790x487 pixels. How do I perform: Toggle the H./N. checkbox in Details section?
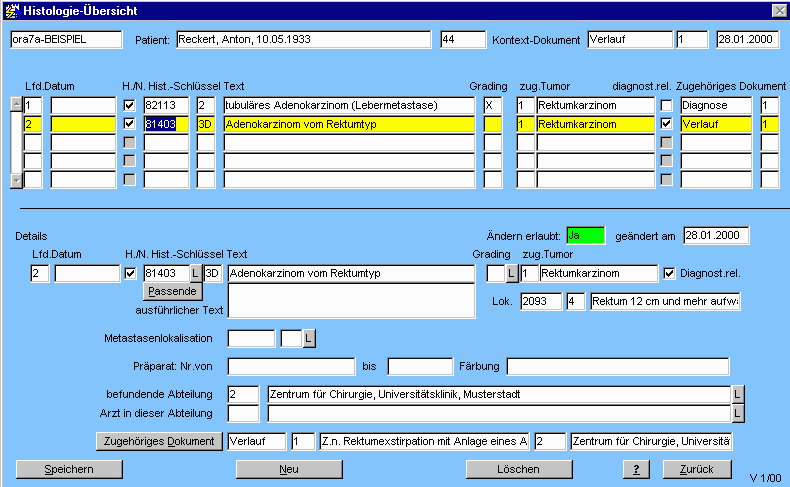[x=129, y=273]
